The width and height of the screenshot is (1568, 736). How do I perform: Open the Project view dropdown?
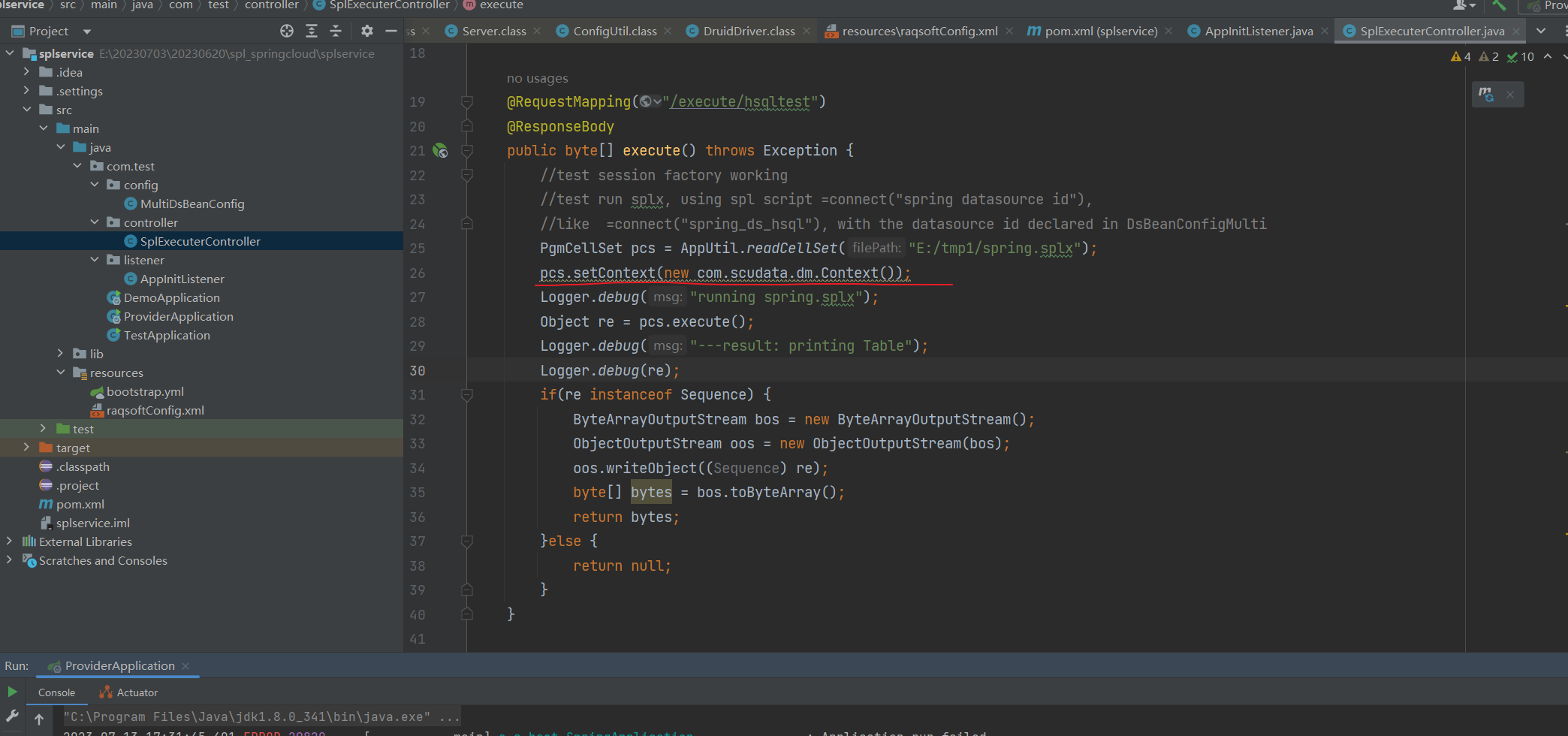pyautogui.click(x=87, y=32)
